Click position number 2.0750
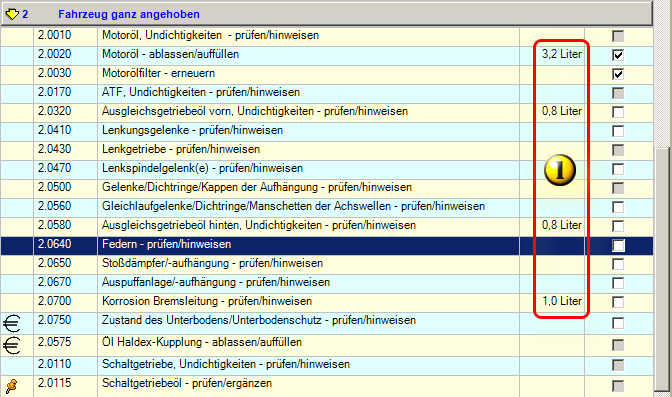Image resolution: width=672 pixels, height=397 pixels. (x=54, y=320)
